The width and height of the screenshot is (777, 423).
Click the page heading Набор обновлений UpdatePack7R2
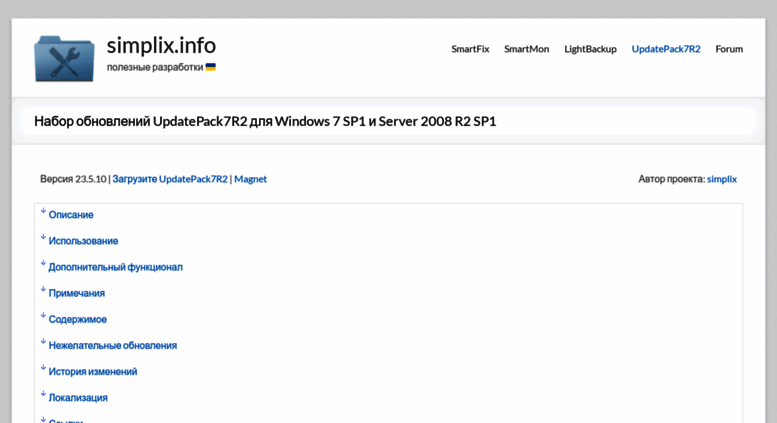tap(265, 121)
